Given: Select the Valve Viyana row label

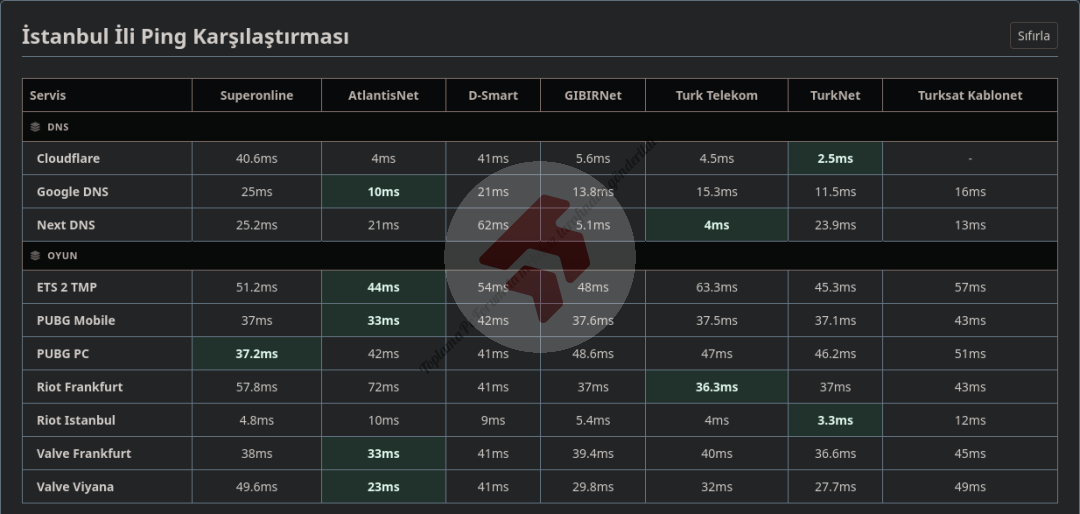Looking at the screenshot, I should (x=75, y=487).
